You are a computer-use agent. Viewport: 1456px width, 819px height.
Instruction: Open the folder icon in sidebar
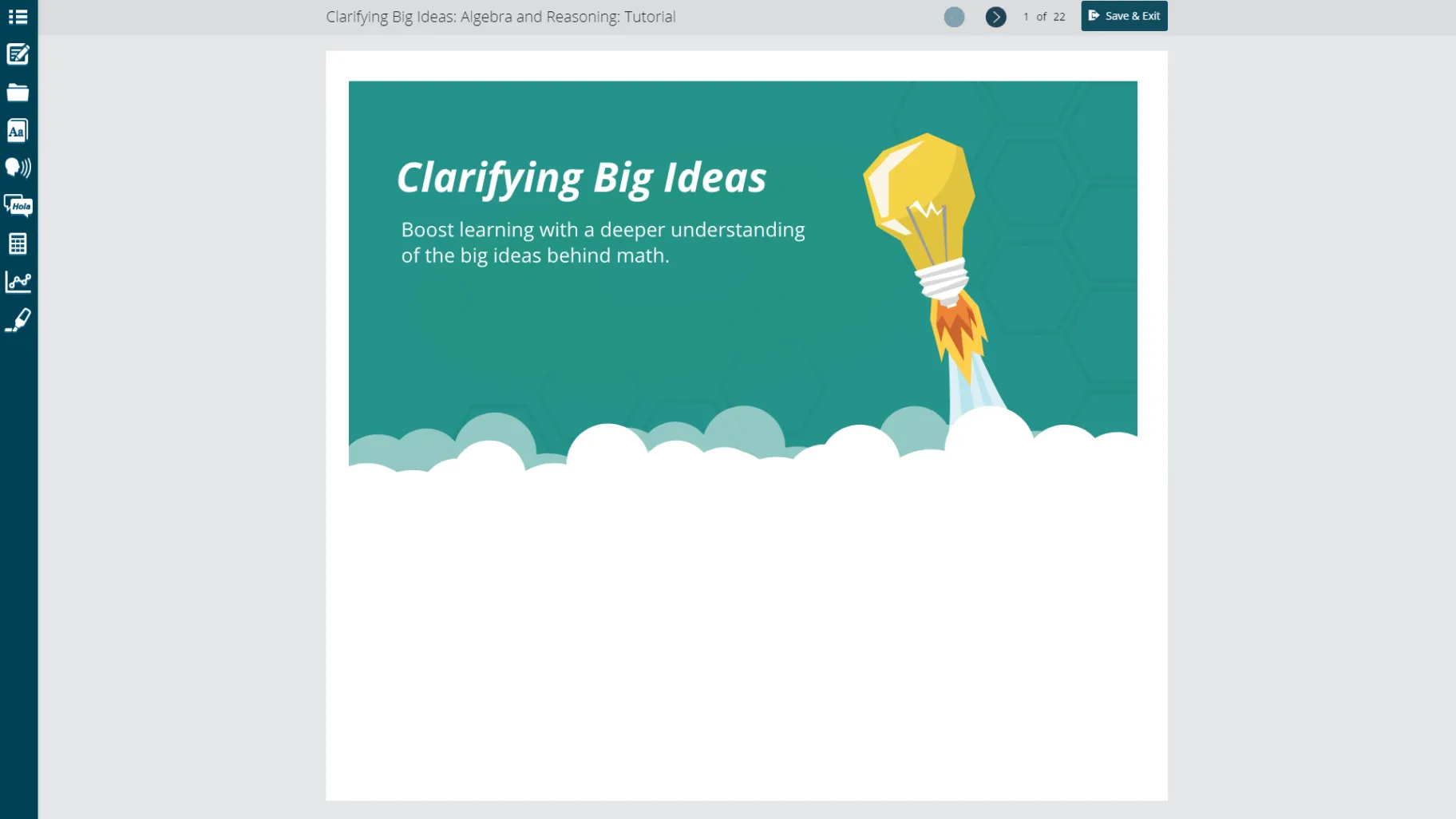pyautogui.click(x=18, y=93)
